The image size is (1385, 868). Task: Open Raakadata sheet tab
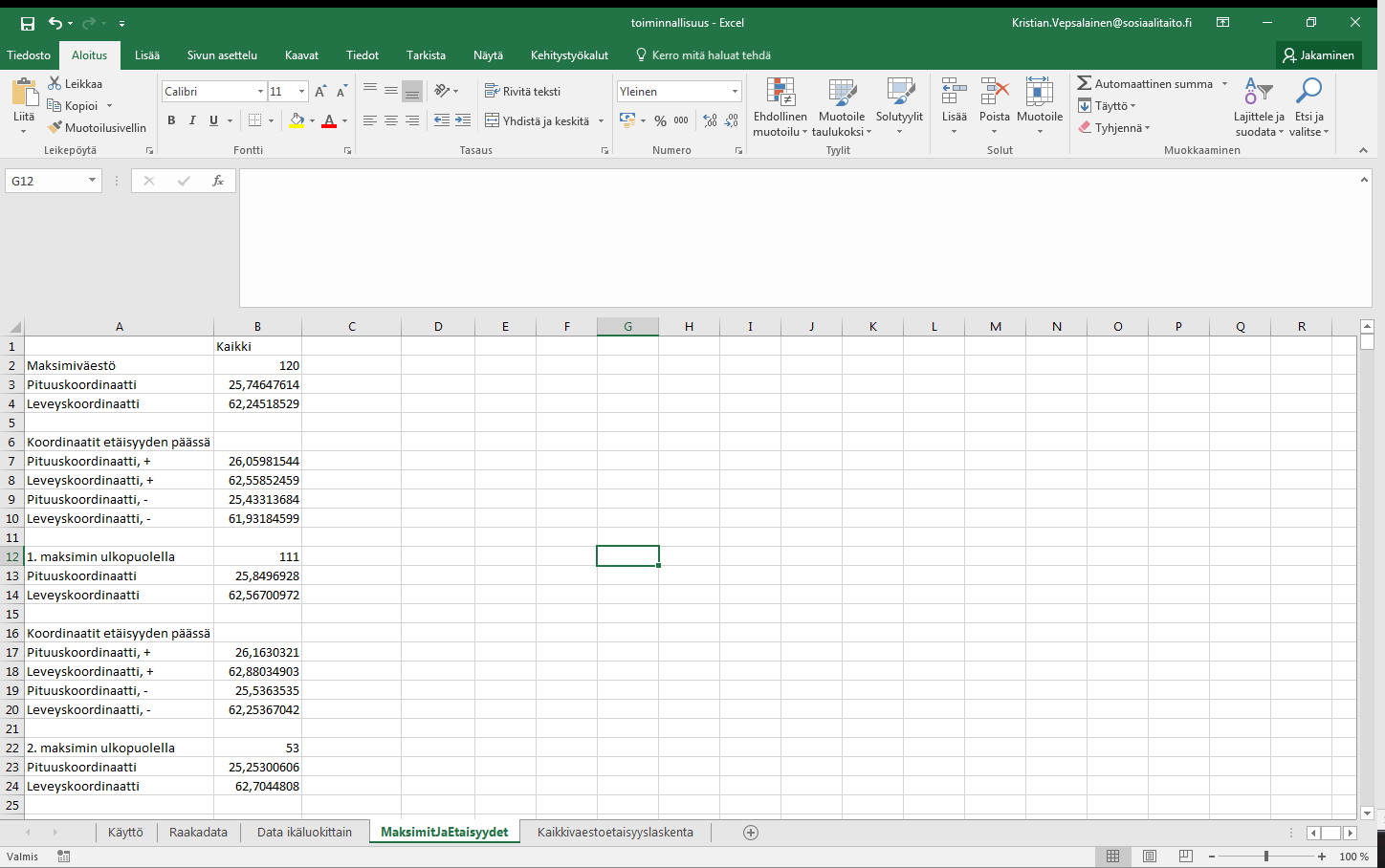198,832
